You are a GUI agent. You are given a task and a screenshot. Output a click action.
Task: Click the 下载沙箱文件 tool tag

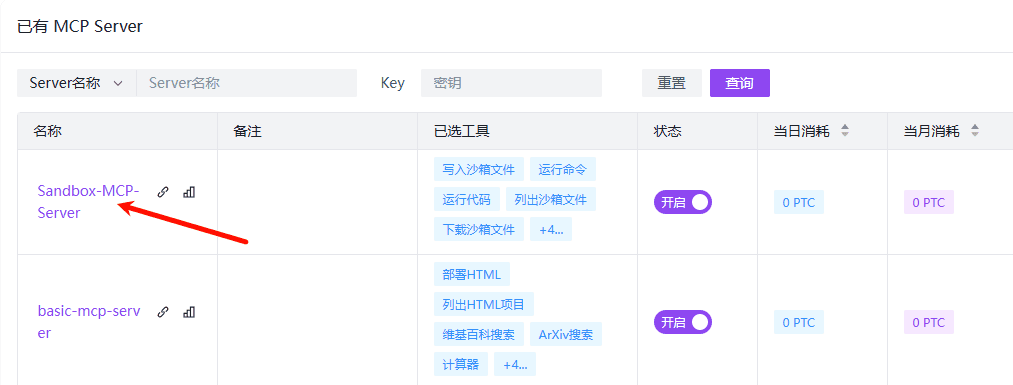click(479, 229)
